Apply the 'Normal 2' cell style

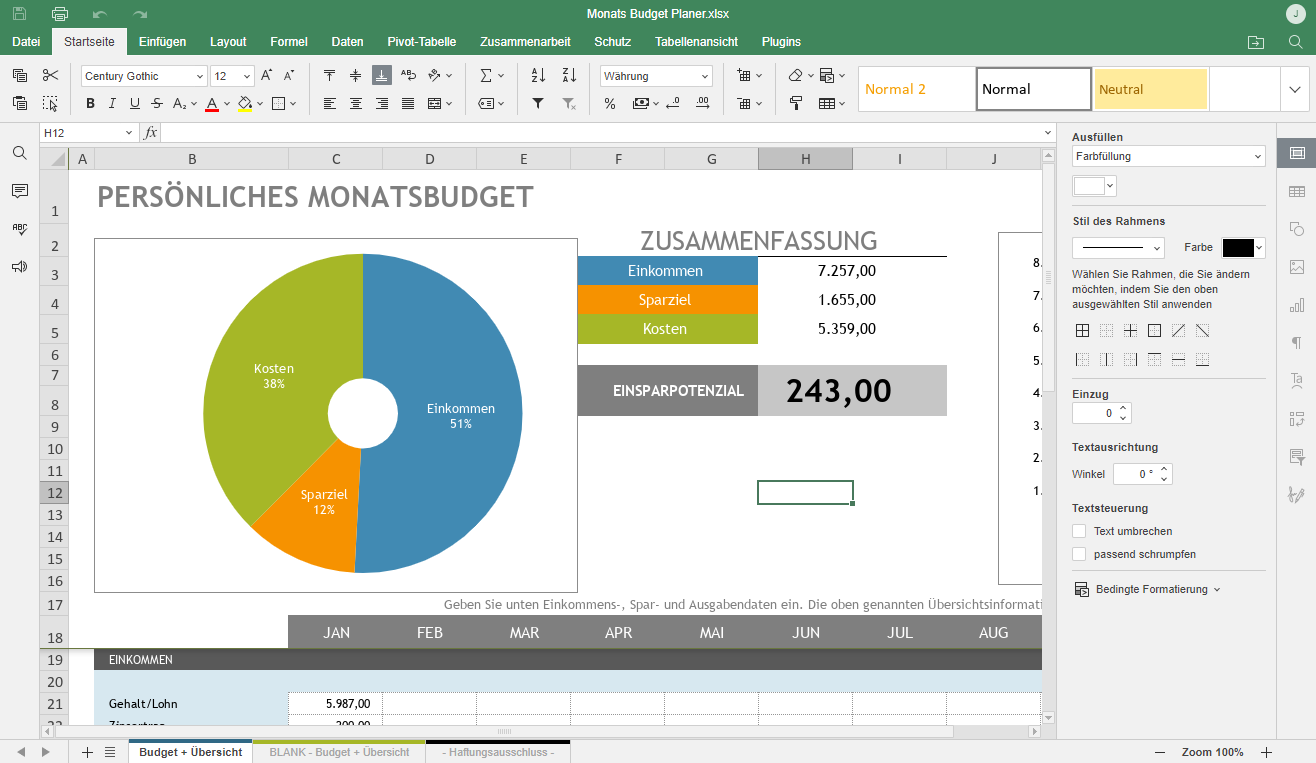point(917,89)
